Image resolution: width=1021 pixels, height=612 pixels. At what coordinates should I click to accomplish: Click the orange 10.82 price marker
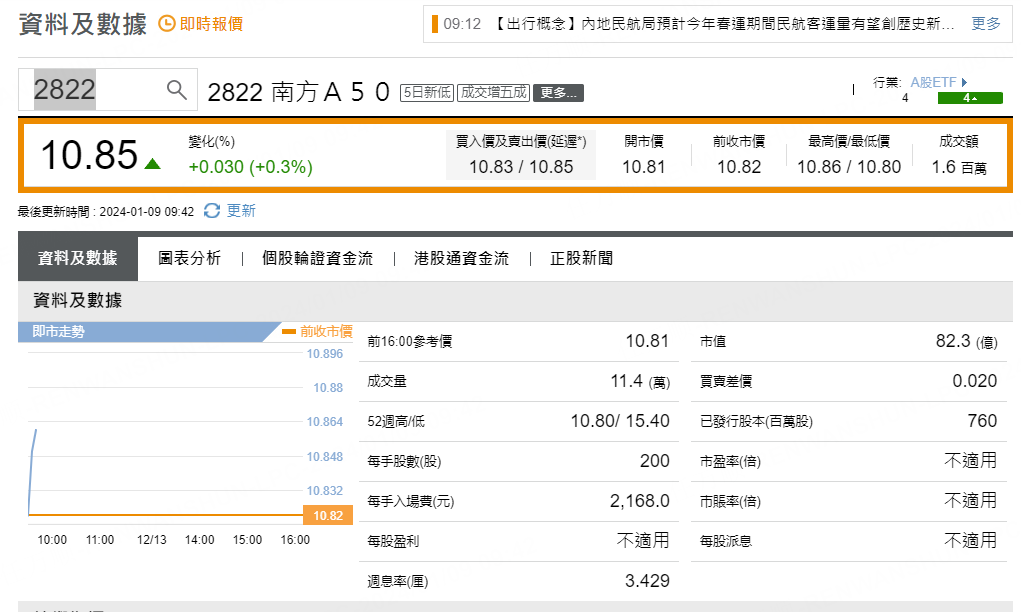(328, 515)
